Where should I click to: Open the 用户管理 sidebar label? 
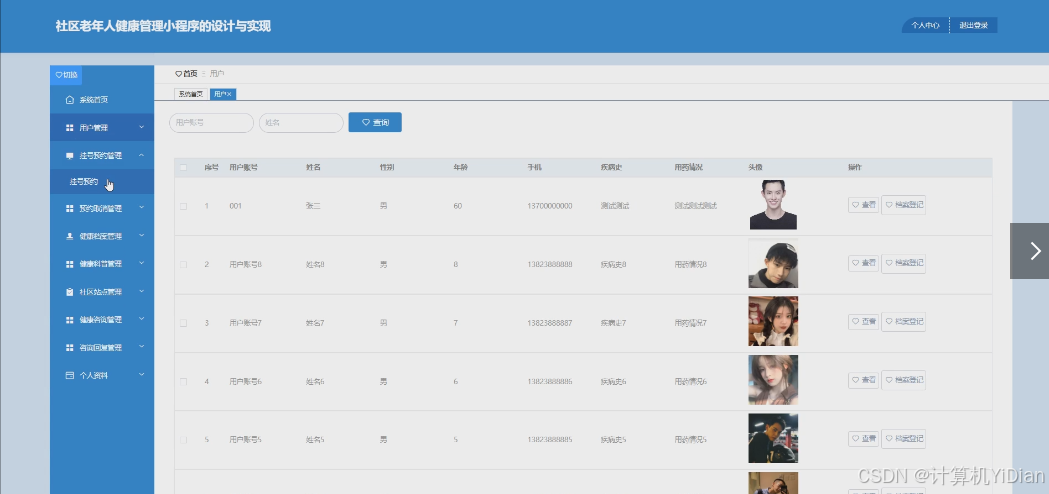click(x=94, y=128)
